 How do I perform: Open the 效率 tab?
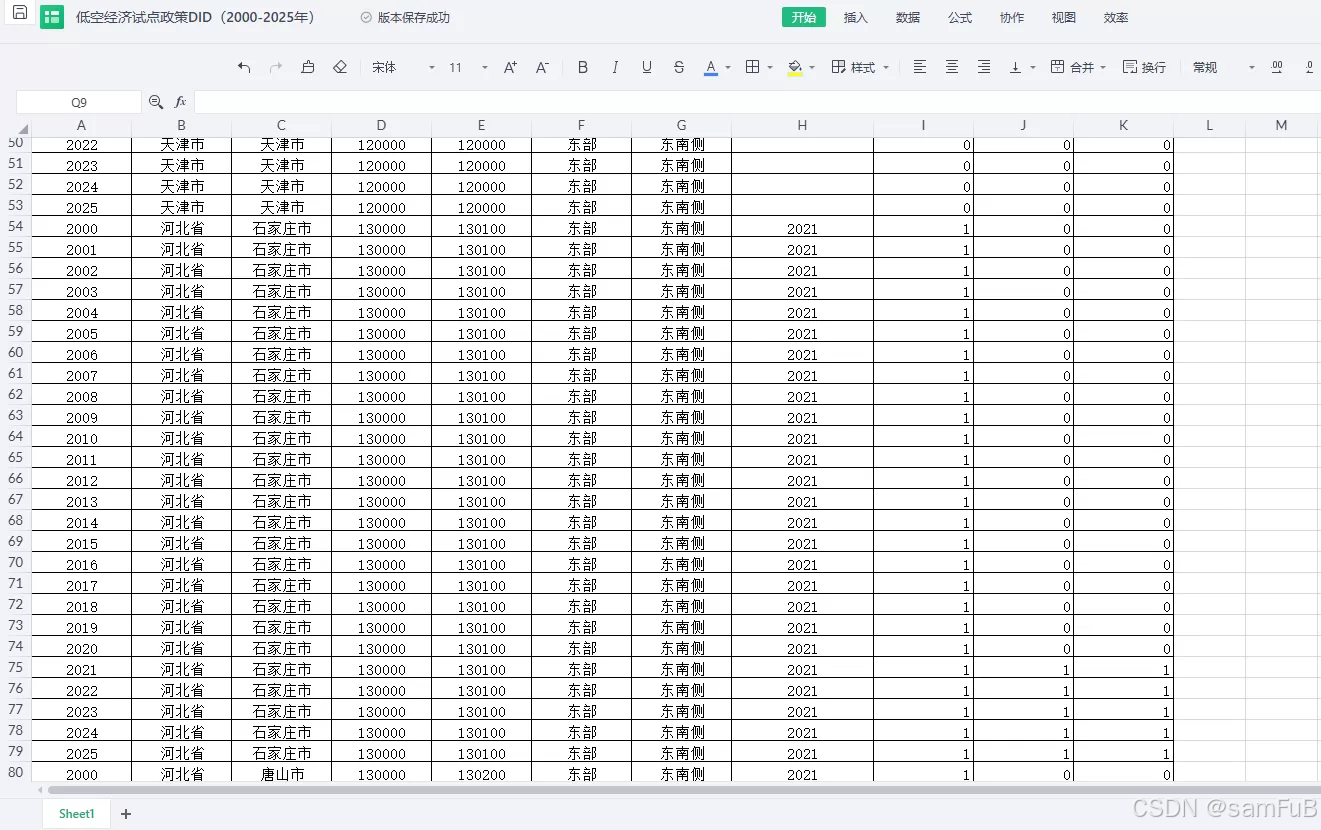coord(1116,17)
